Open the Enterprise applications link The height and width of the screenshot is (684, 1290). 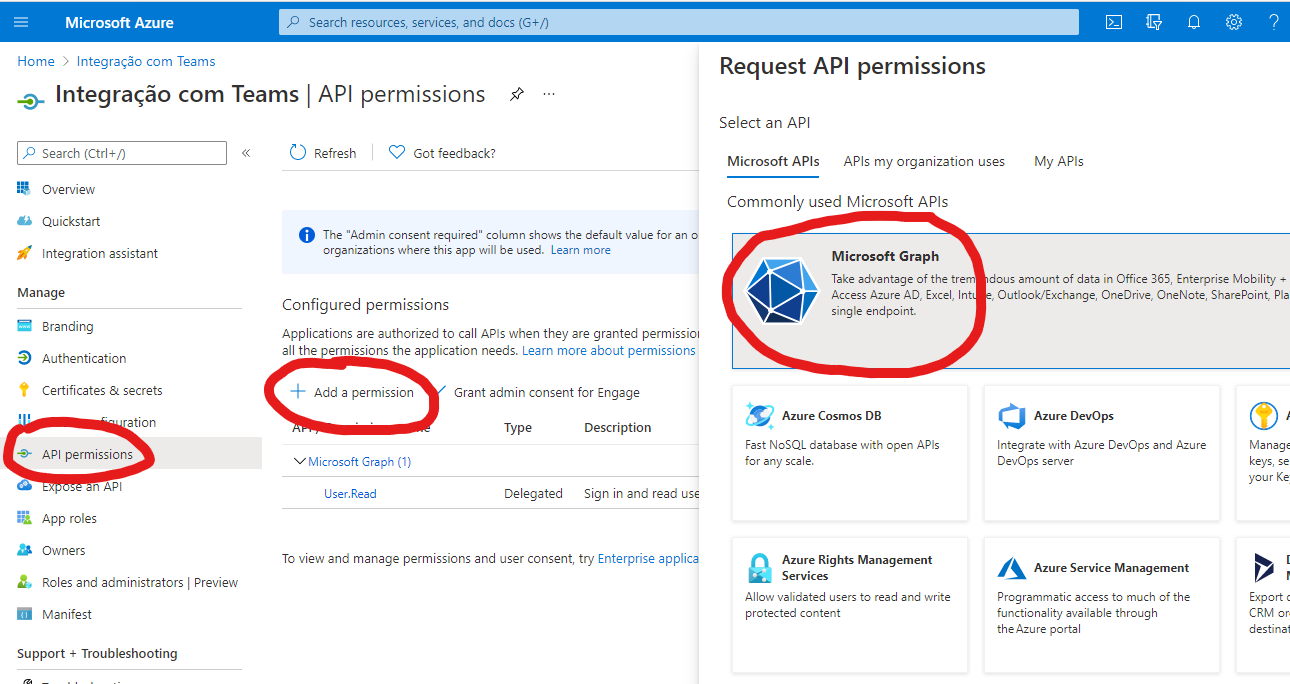(x=648, y=559)
